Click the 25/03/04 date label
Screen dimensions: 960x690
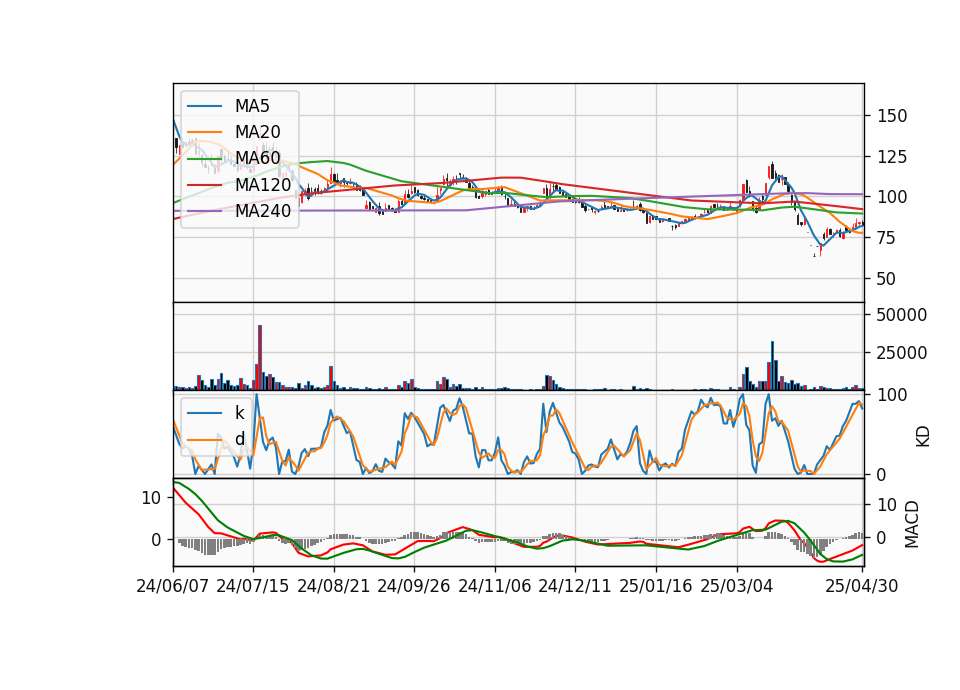pos(737,586)
